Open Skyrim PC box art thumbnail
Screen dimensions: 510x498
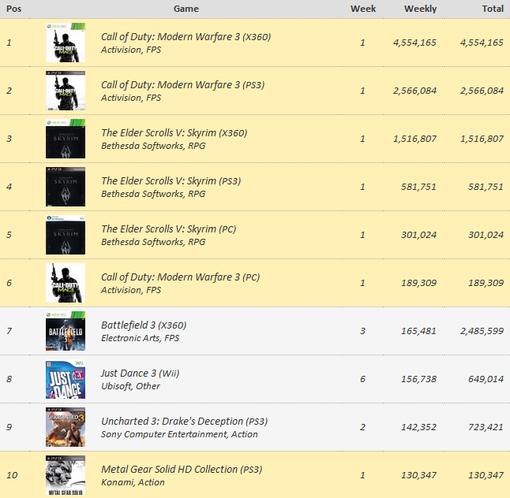pos(65,235)
